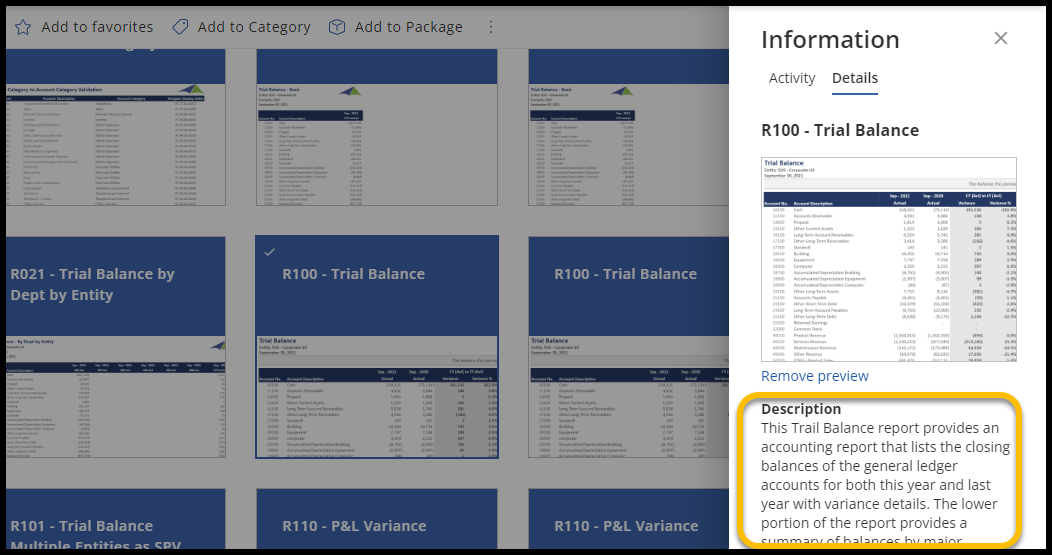Select the Details tab
The height and width of the screenshot is (555, 1052).
click(855, 78)
